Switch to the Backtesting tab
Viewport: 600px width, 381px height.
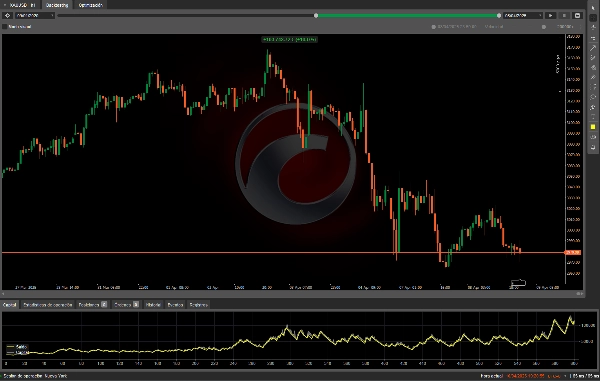pyautogui.click(x=57, y=5)
